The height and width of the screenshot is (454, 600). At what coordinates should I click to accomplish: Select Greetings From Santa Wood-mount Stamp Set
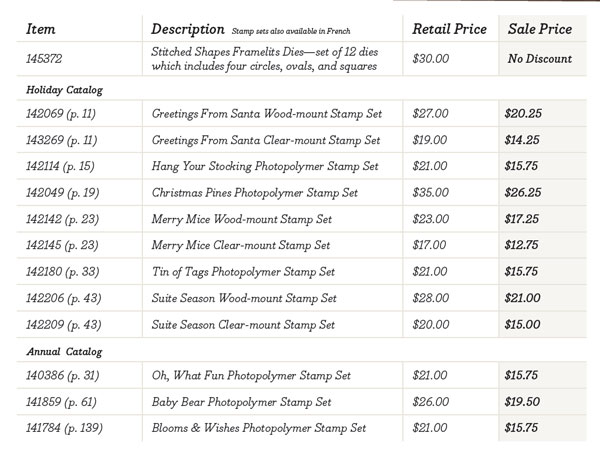pyautogui.click(x=266, y=114)
